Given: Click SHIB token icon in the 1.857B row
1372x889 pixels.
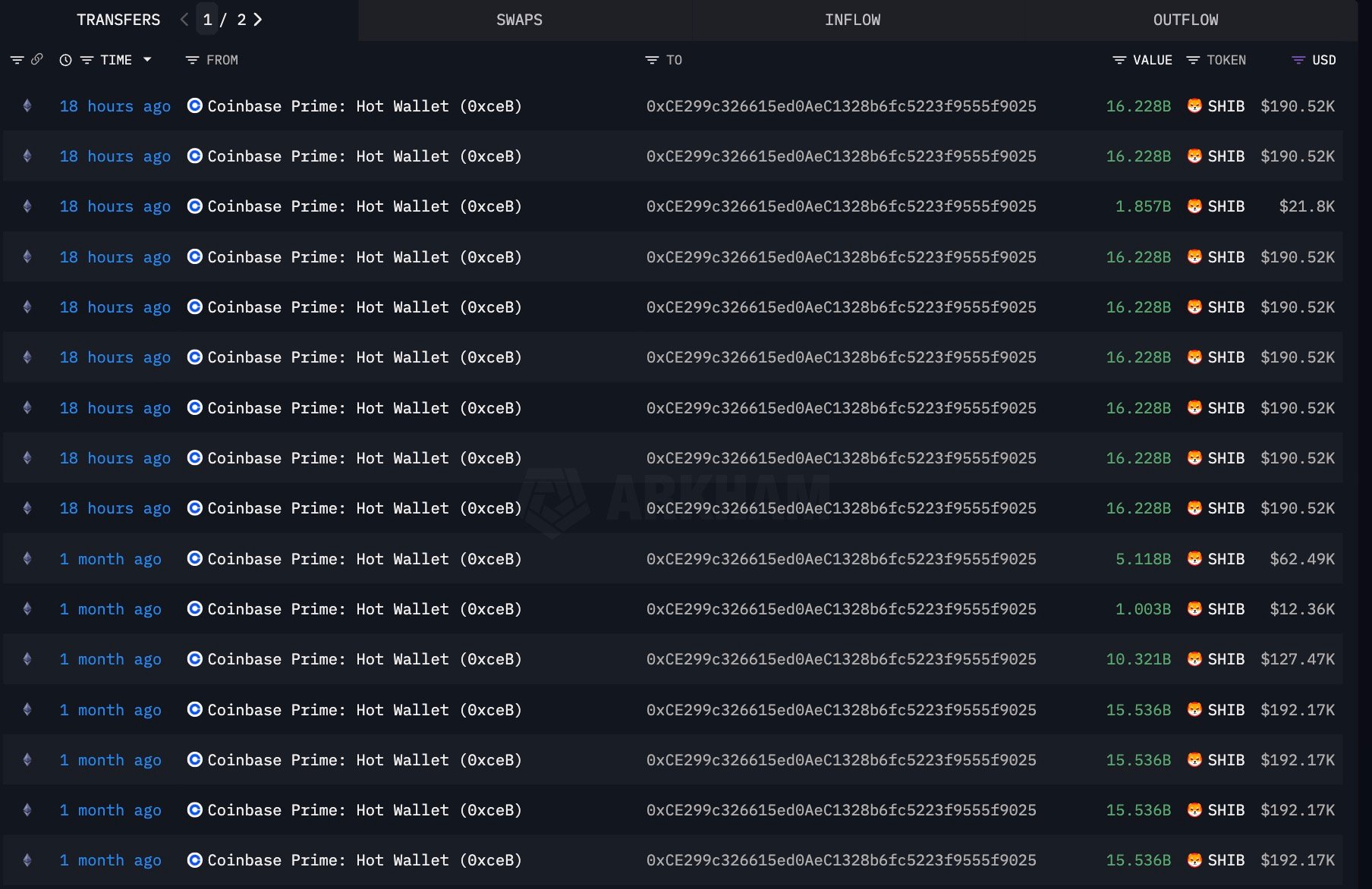Looking at the screenshot, I should pos(1194,206).
